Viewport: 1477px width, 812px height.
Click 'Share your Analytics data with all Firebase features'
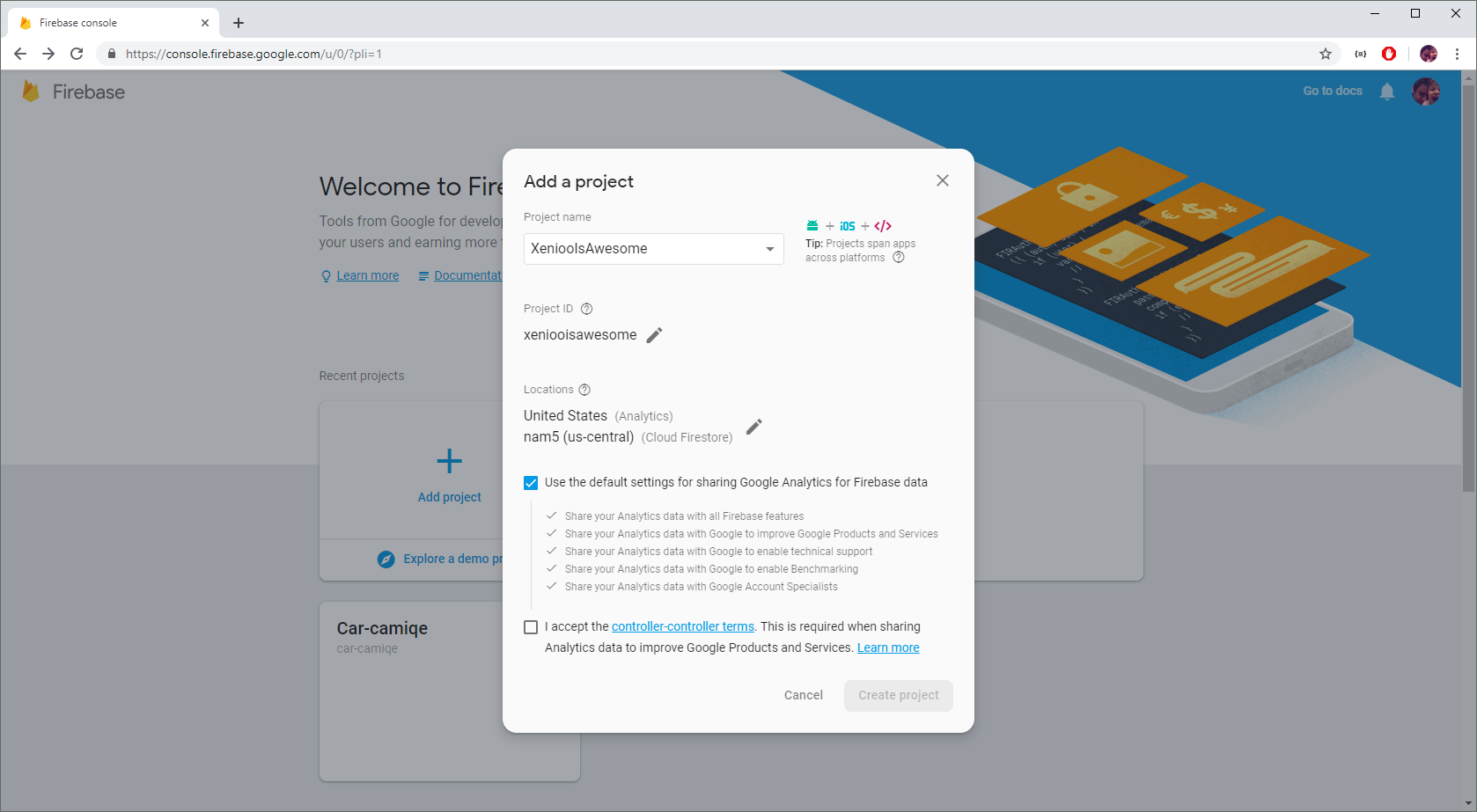pyautogui.click(x=684, y=516)
